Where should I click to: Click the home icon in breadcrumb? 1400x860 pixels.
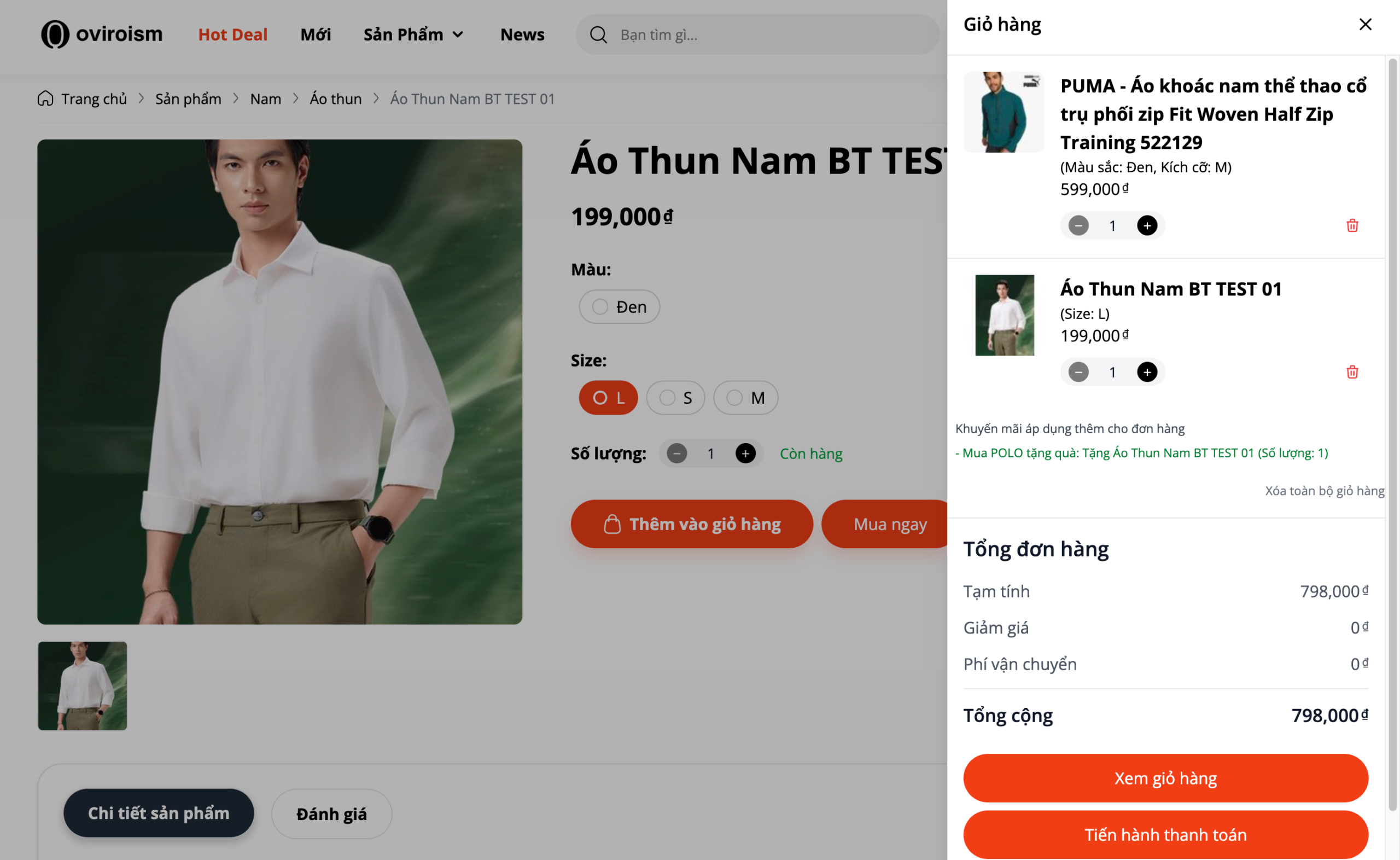tap(45, 99)
